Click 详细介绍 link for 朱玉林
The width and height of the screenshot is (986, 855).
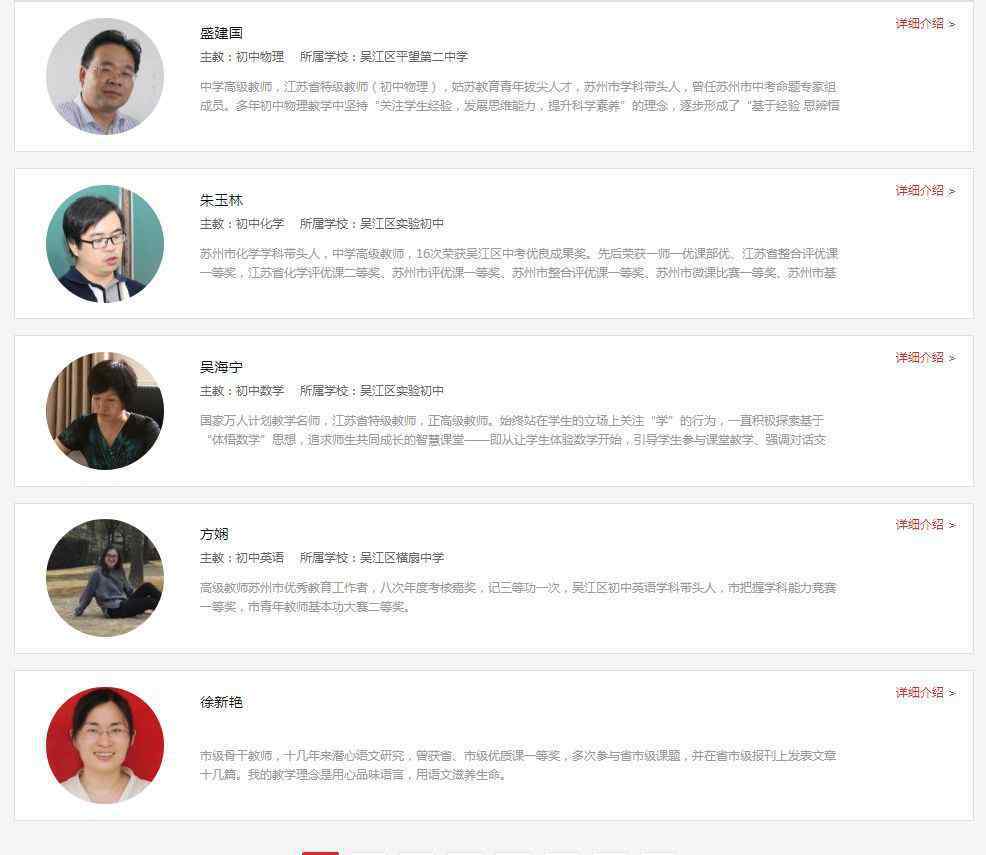[926, 190]
